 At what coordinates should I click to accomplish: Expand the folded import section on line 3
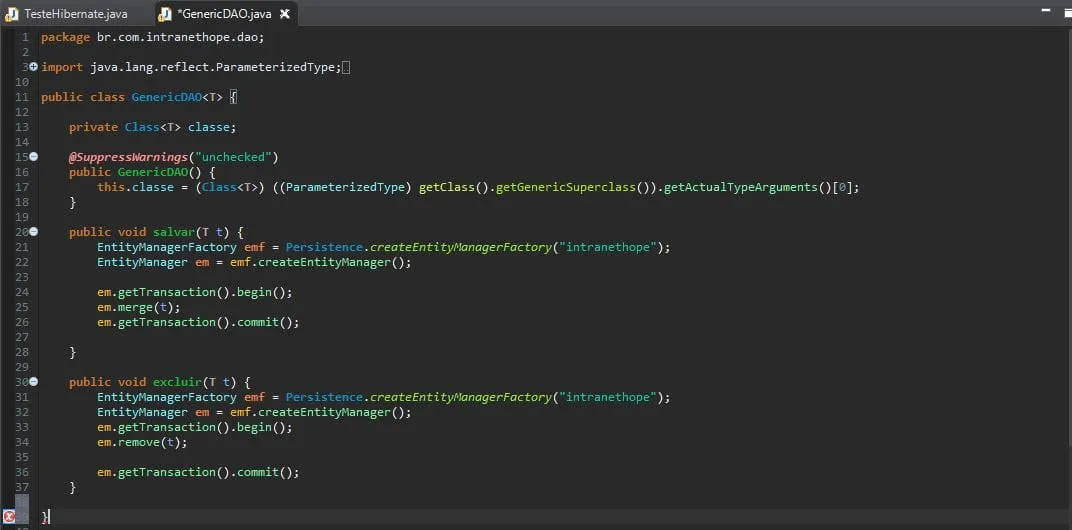coord(33,67)
